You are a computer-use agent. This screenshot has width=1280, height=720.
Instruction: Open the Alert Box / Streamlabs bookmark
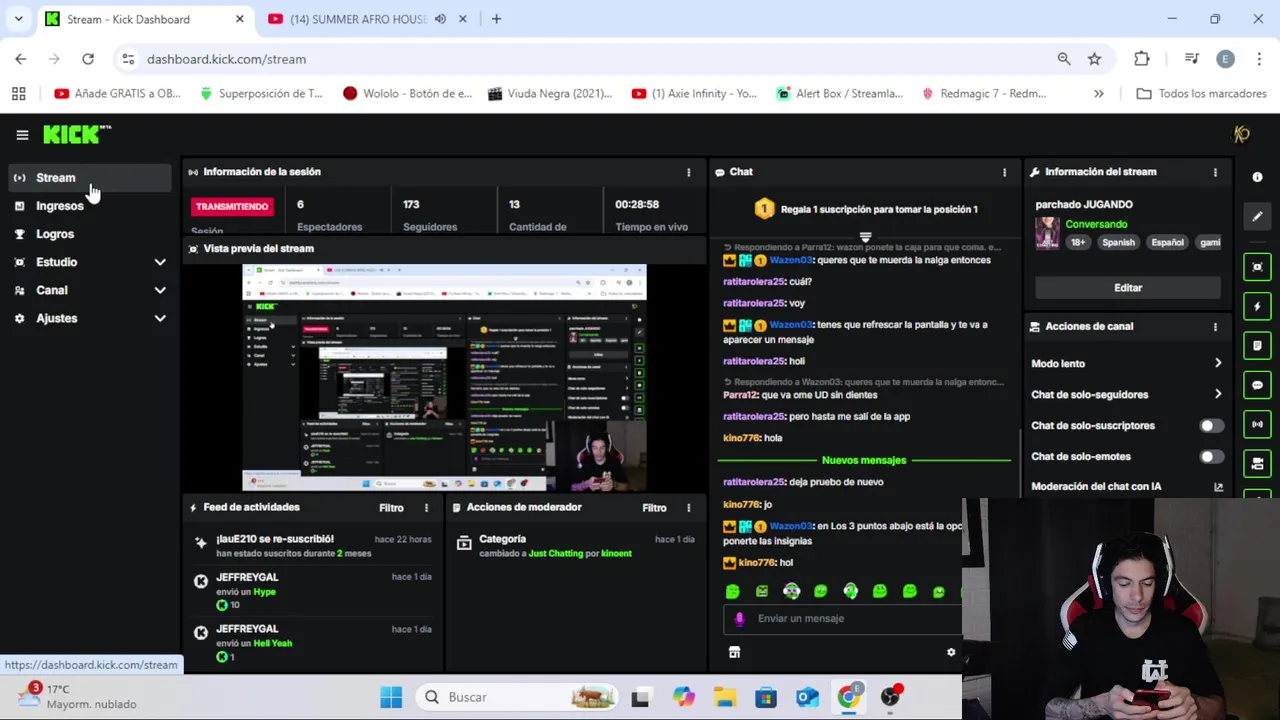(x=840, y=94)
